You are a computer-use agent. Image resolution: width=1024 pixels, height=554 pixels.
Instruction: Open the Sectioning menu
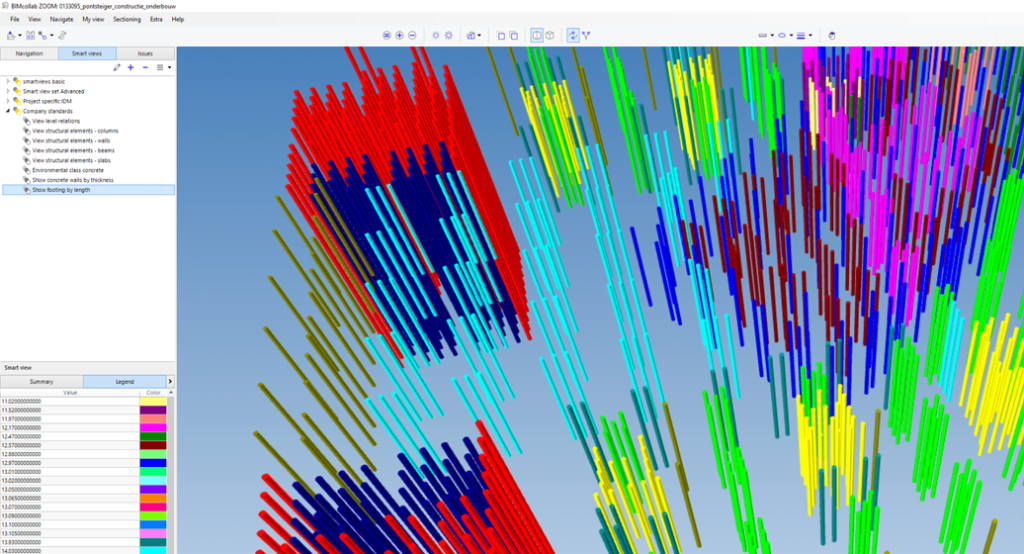click(x=127, y=19)
